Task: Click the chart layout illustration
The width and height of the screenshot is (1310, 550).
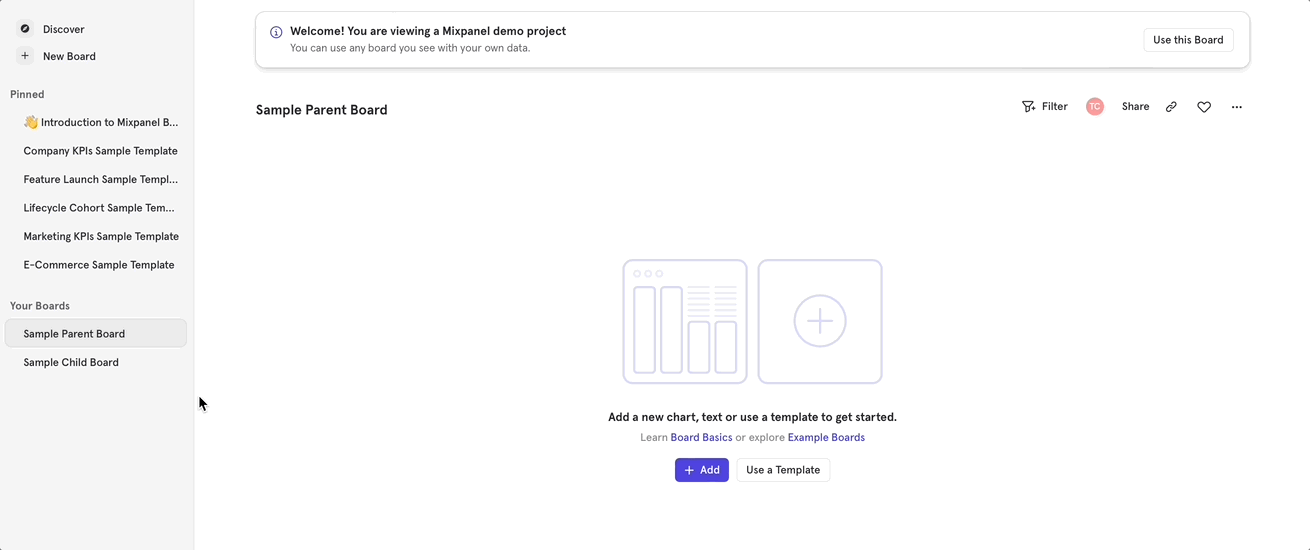Action: (x=685, y=321)
